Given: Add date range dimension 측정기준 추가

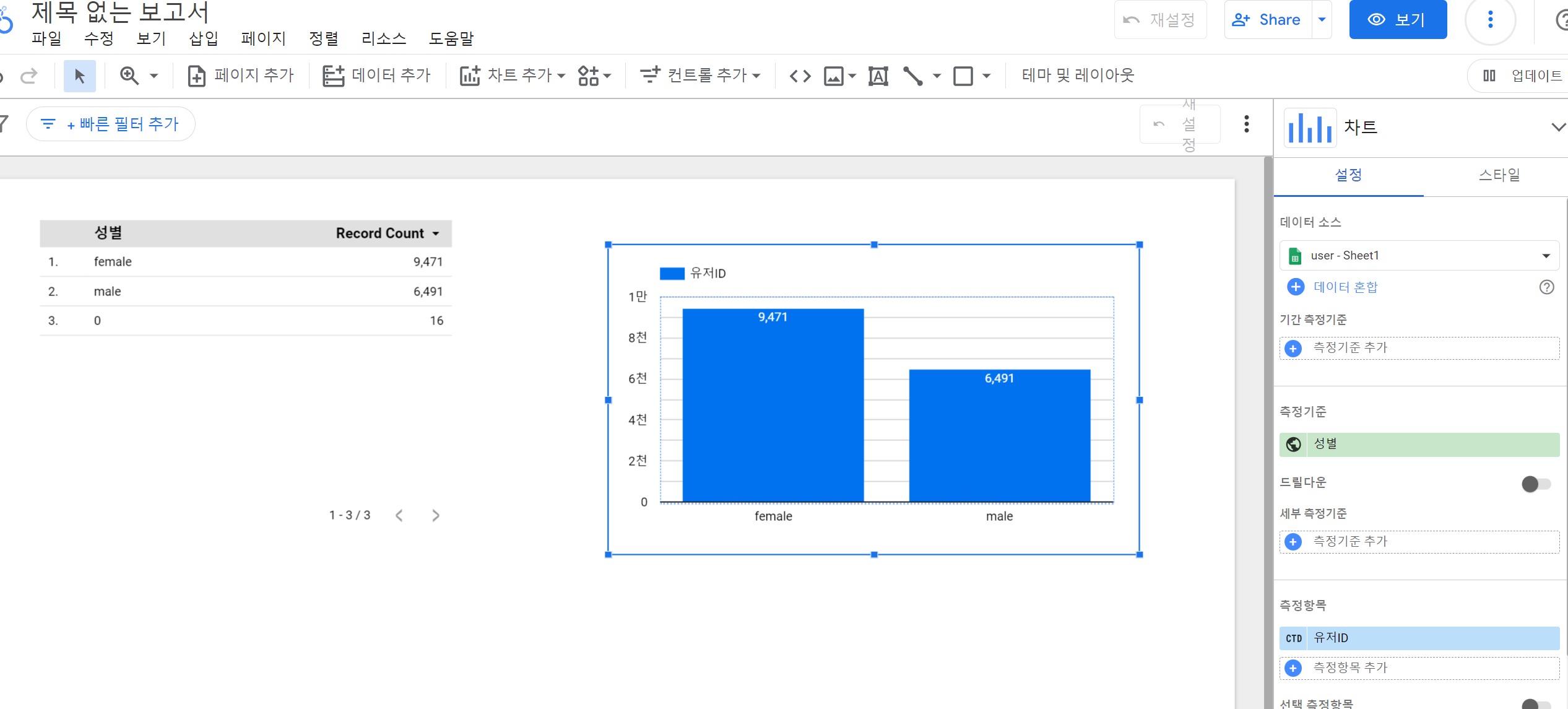Looking at the screenshot, I should [x=1419, y=348].
